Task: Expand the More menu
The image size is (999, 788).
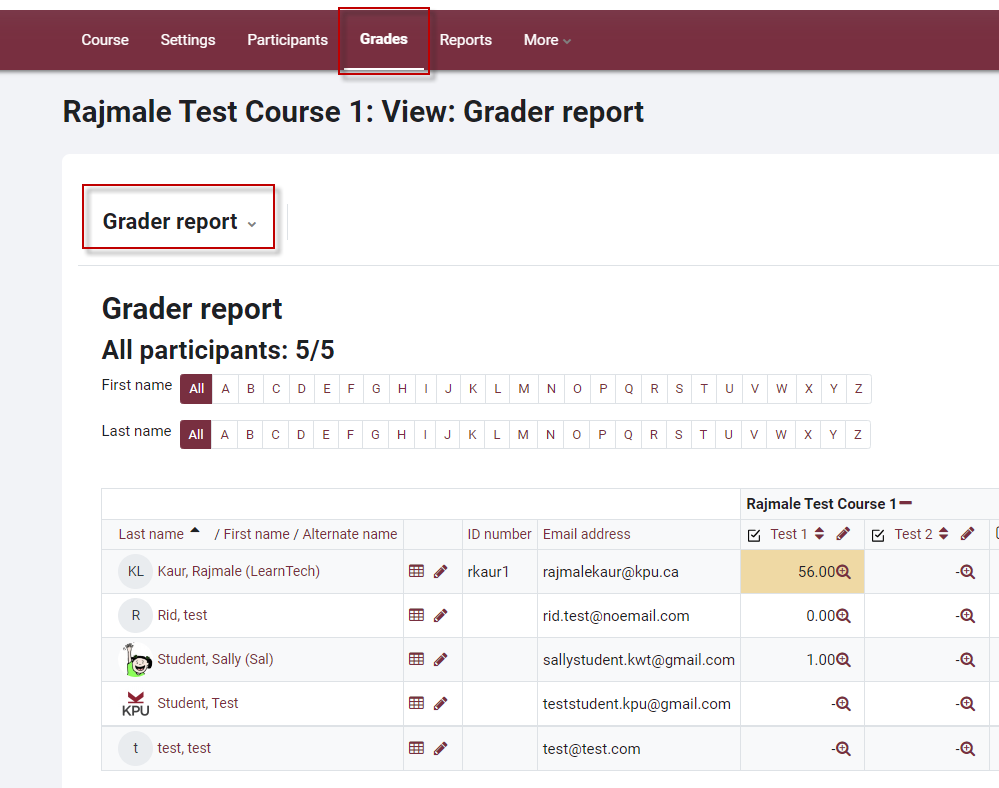Action: [547, 39]
